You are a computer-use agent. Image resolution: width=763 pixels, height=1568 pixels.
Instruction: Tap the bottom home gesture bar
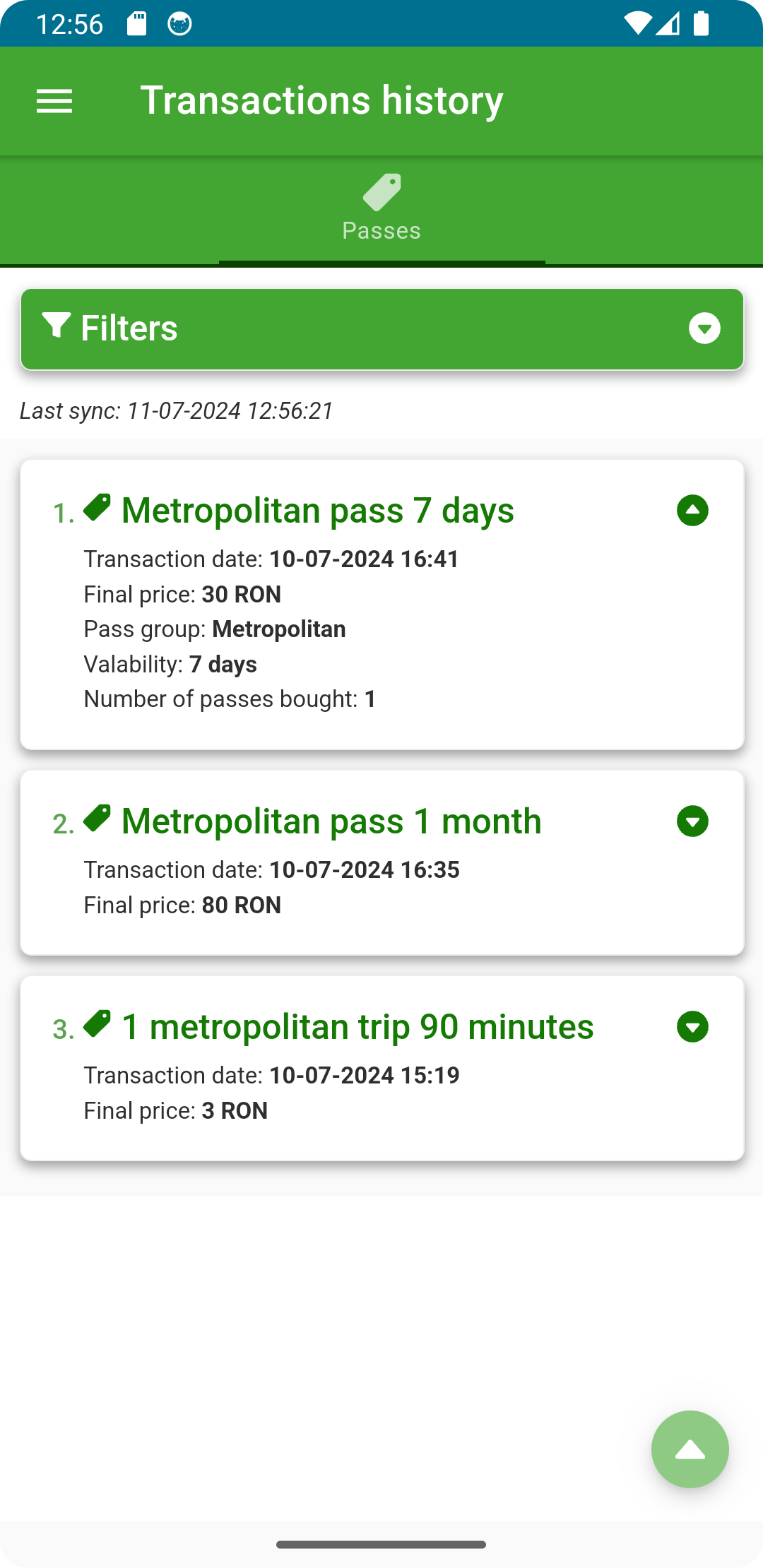click(x=381, y=1545)
